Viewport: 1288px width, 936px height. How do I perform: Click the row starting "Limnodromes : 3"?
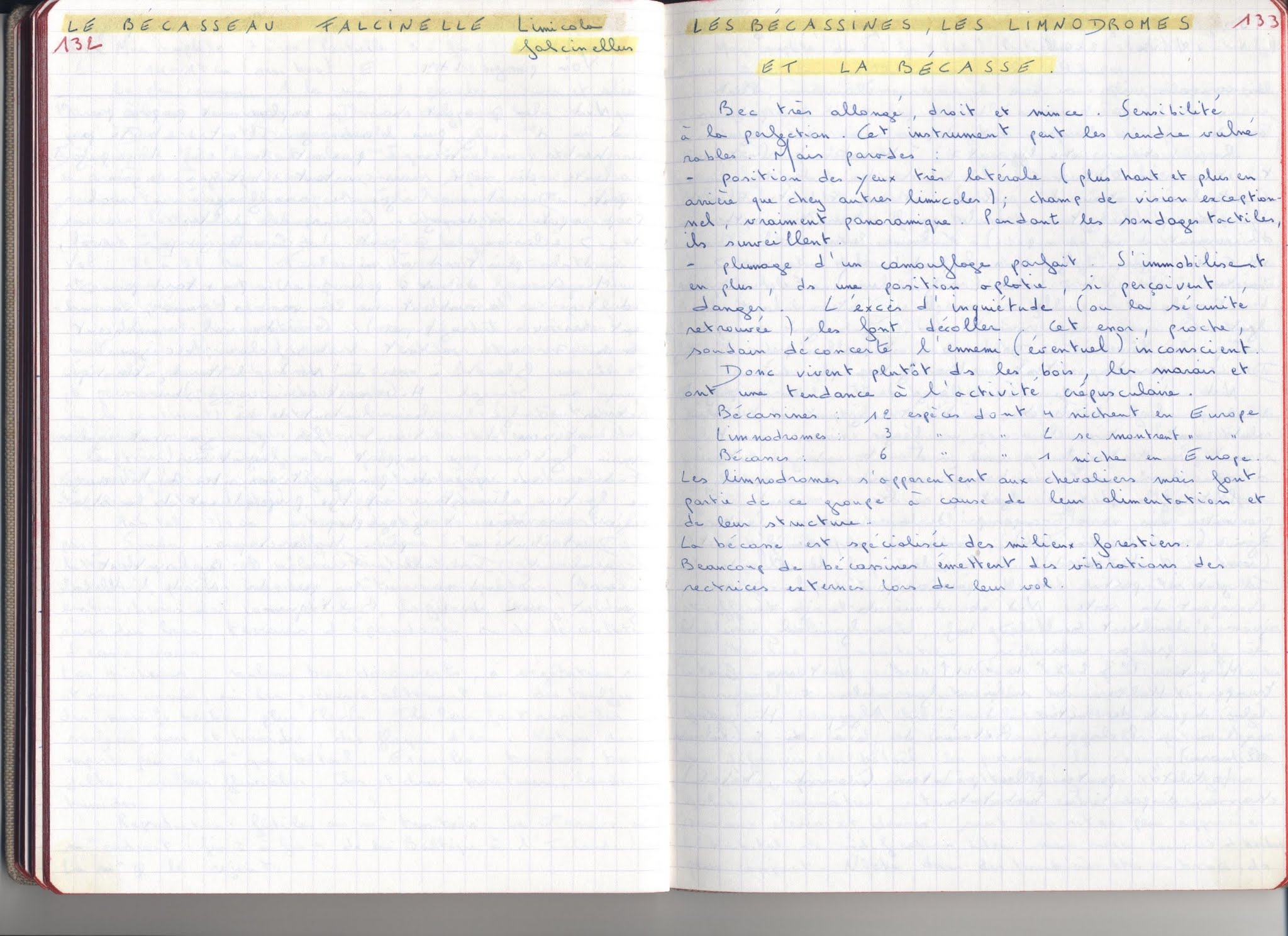point(979,435)
